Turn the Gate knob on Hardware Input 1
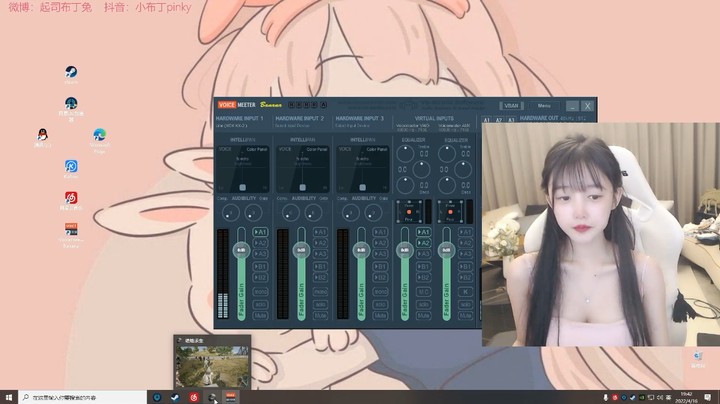 pos(253,213)
